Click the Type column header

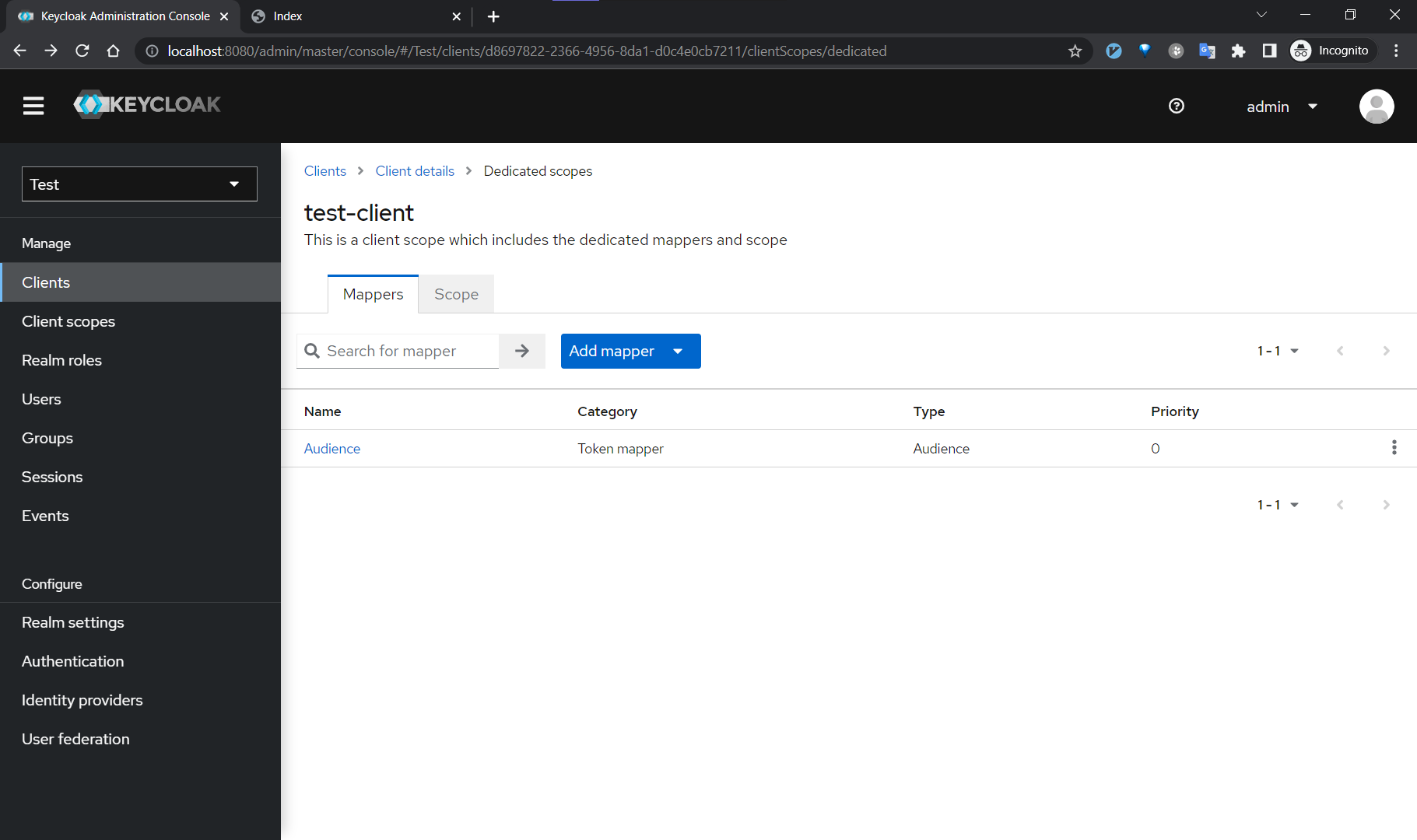point(929,411)
